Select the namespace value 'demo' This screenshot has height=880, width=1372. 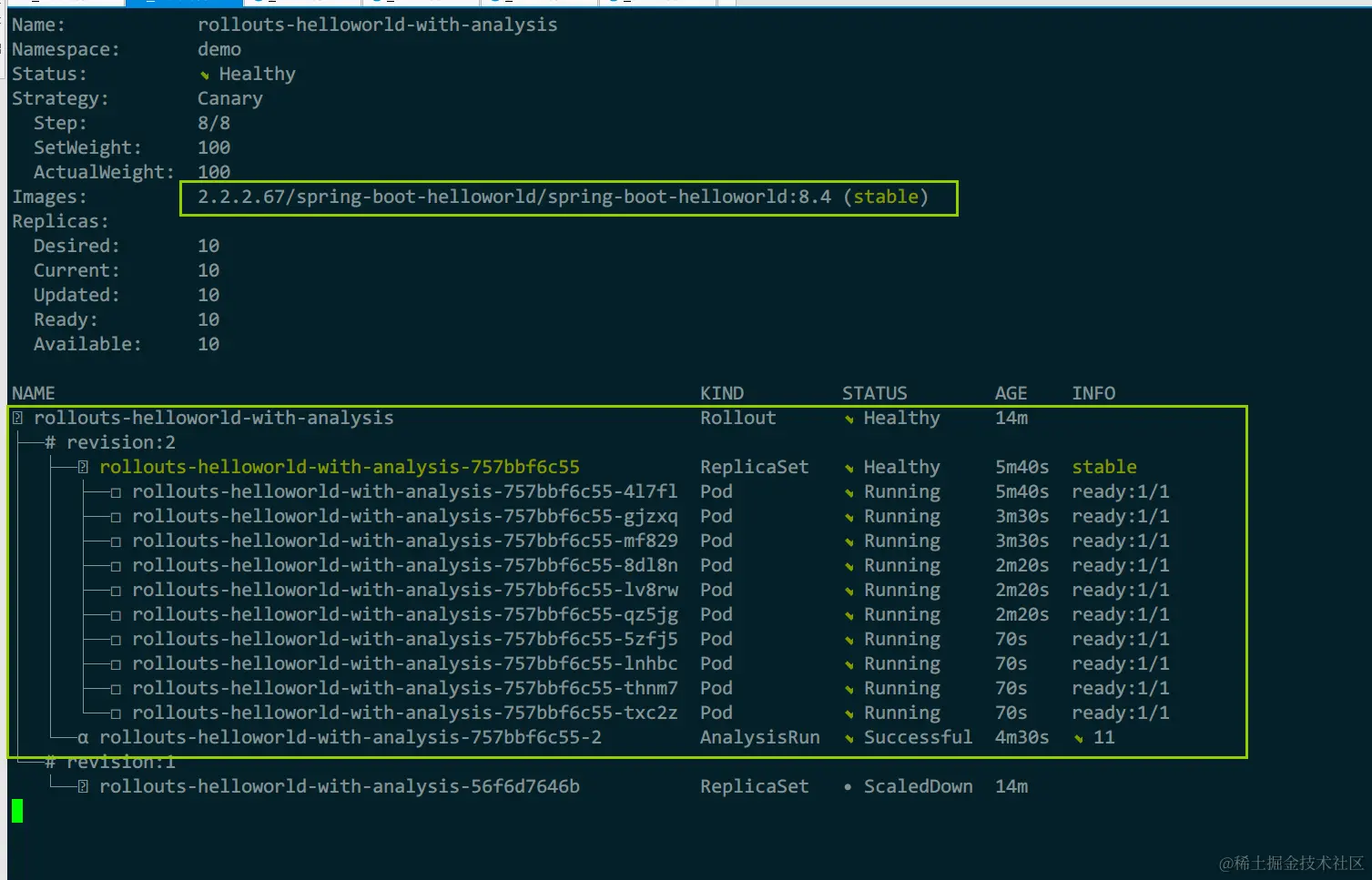pos(219,49)
